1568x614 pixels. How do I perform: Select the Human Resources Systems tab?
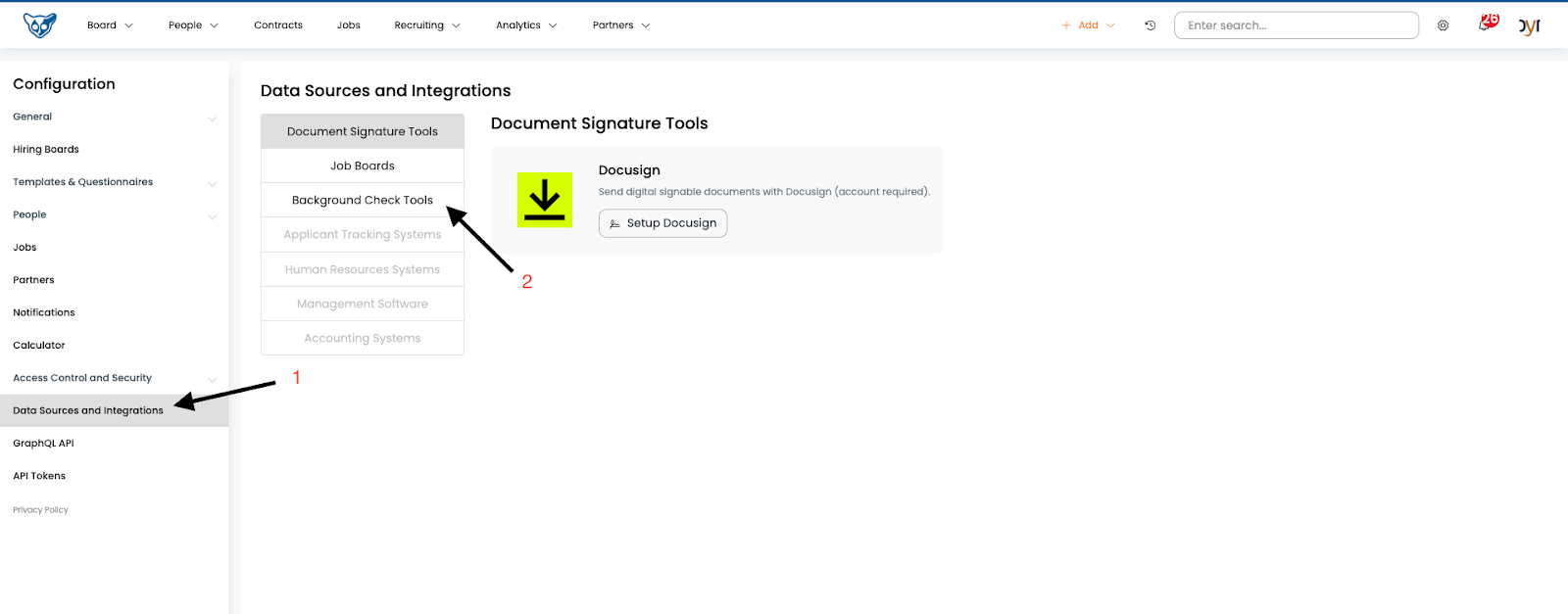tap(363, 269)
